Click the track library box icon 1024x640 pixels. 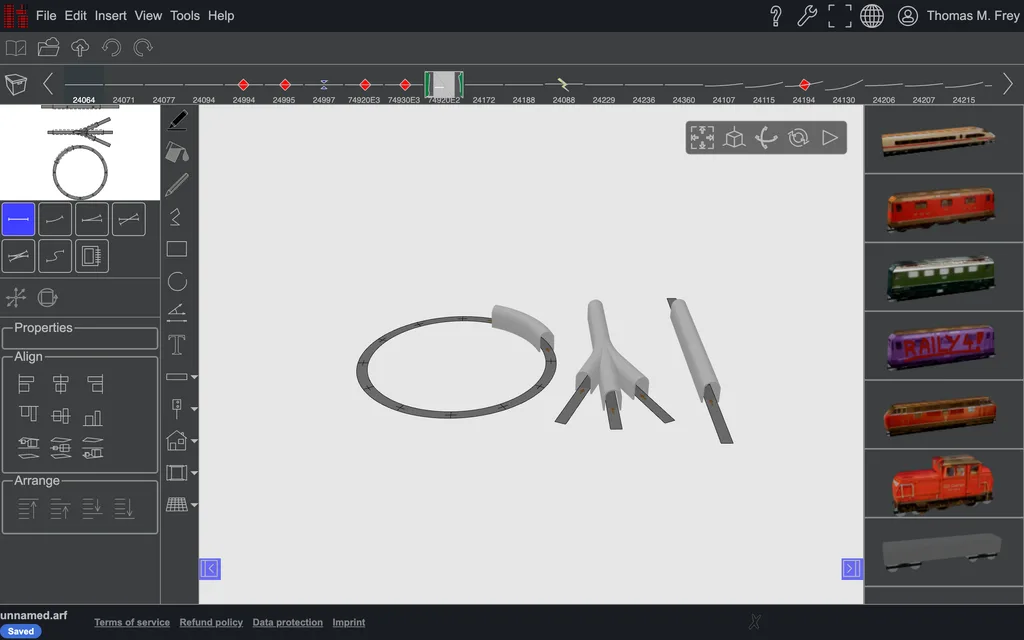(16, 84)
